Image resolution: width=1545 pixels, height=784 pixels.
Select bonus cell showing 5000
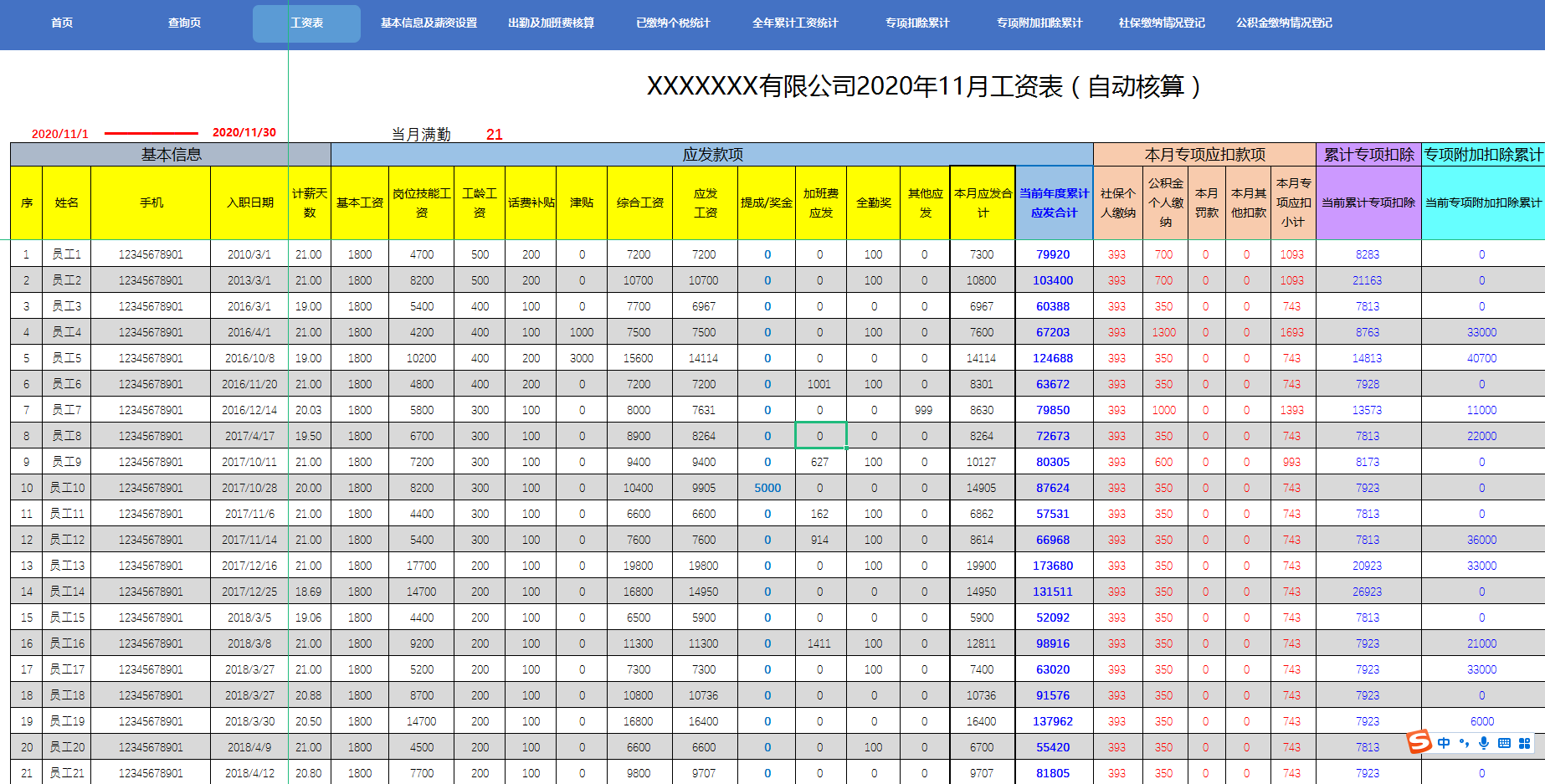767,488
